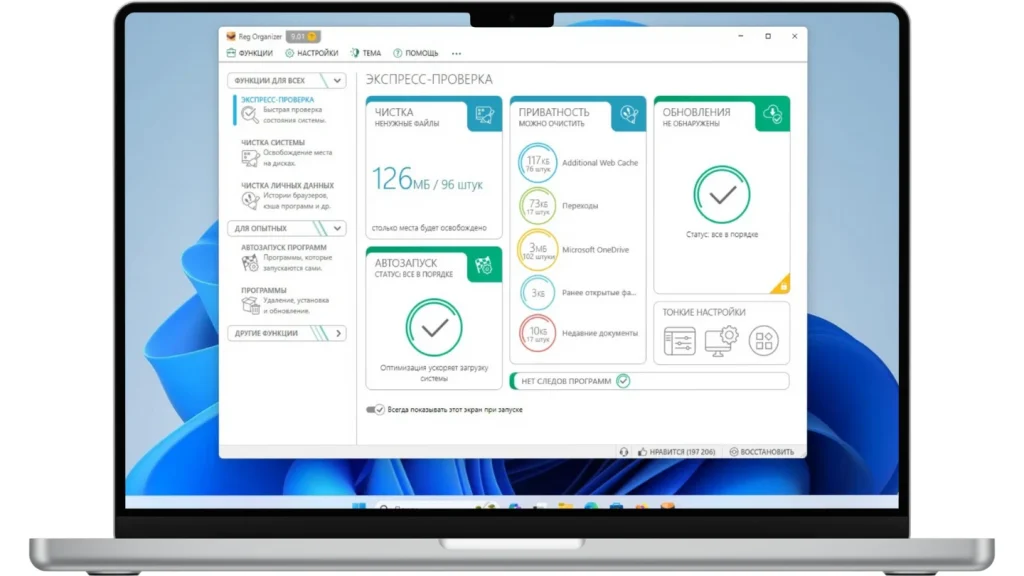Click the Обновления cloud download icon
1024x576 pixels.
click(x=772, y=114)
